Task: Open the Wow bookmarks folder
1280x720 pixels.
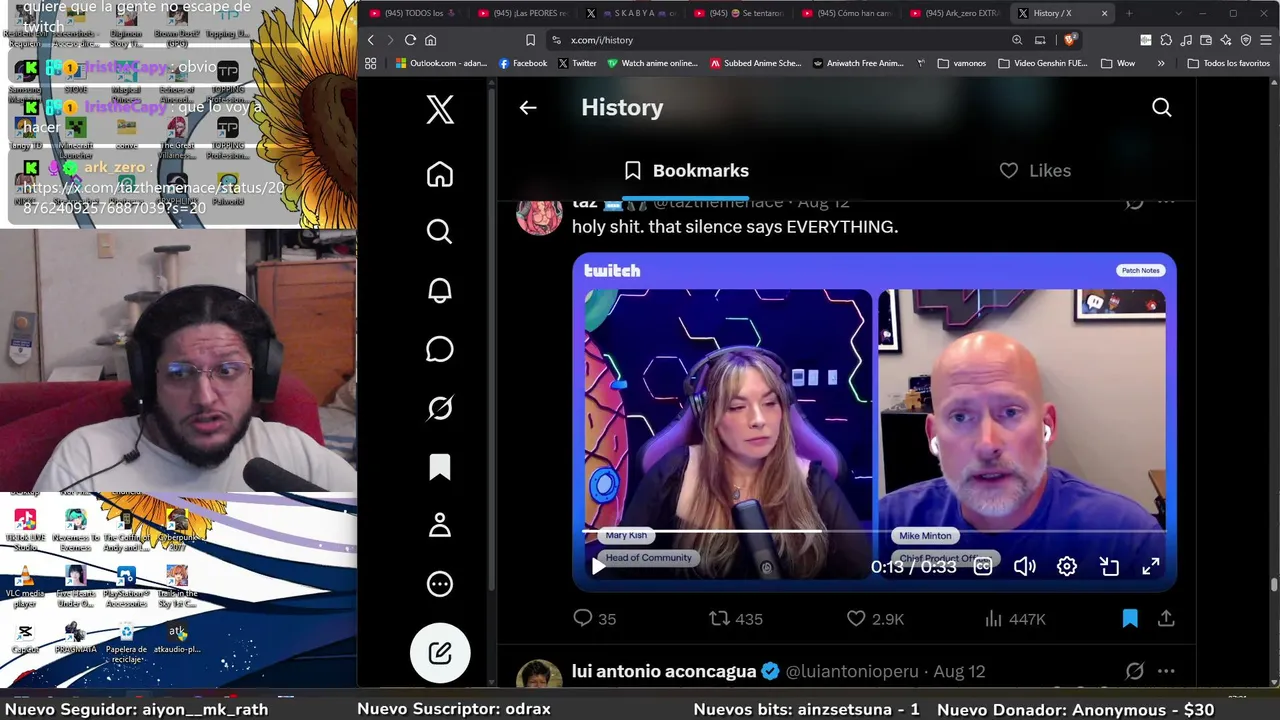Action: click(1118, 63)
